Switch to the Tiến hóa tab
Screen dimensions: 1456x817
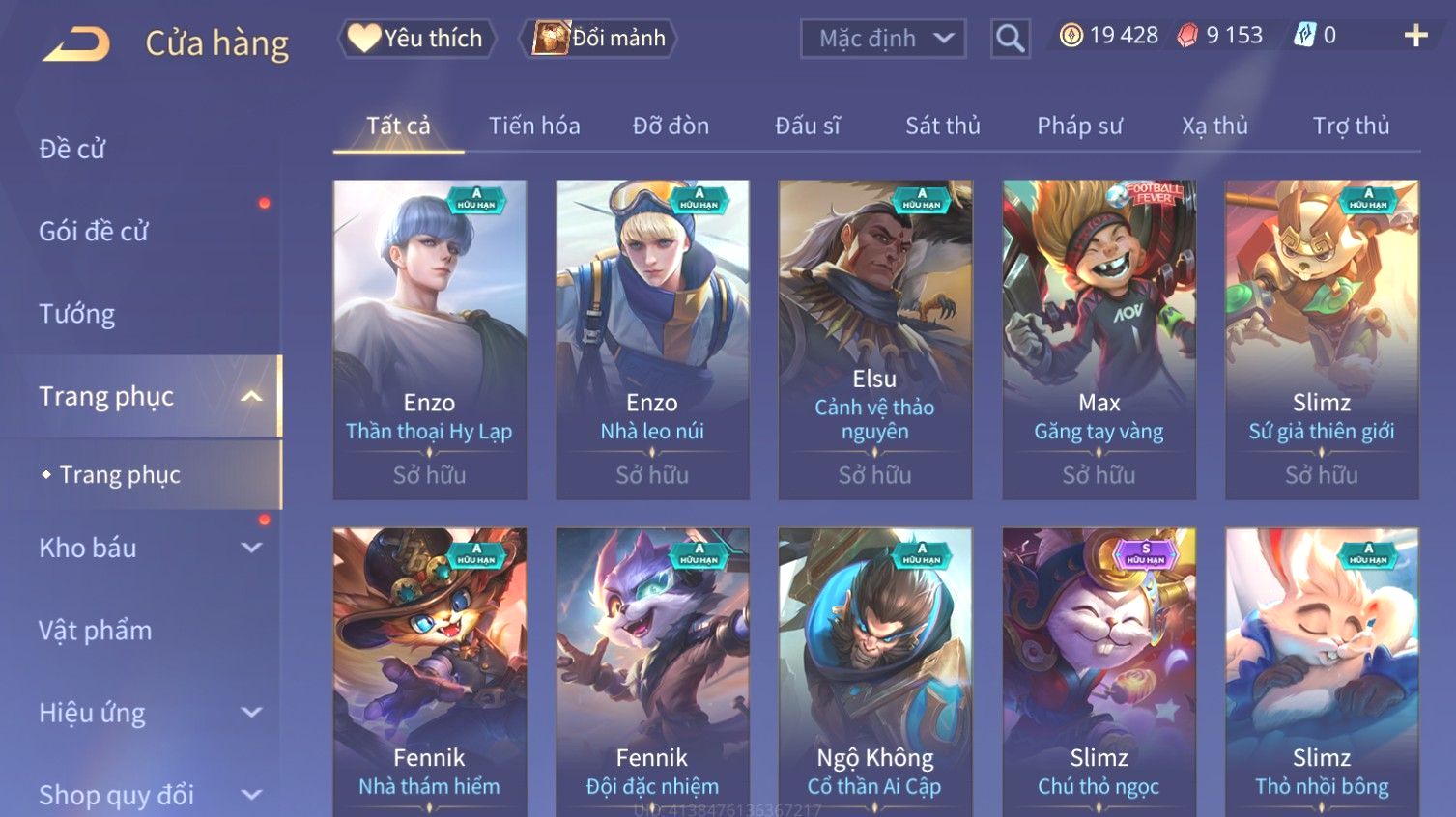(534, 126)
